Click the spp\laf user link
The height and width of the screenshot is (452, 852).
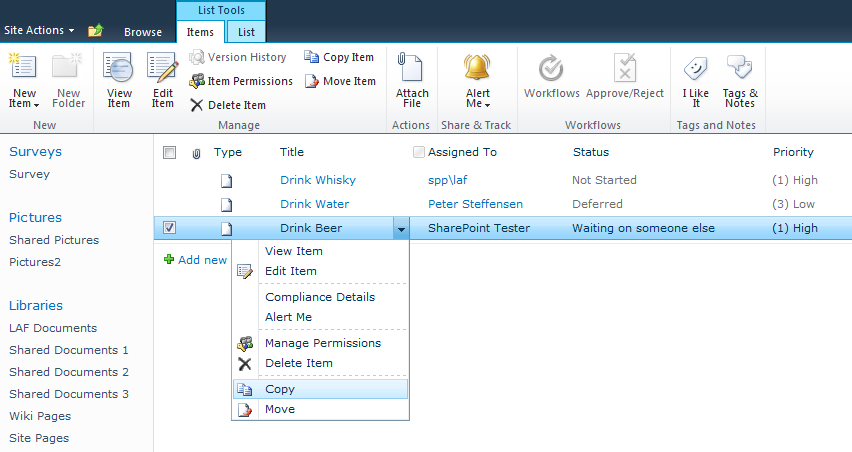(447, 180)
